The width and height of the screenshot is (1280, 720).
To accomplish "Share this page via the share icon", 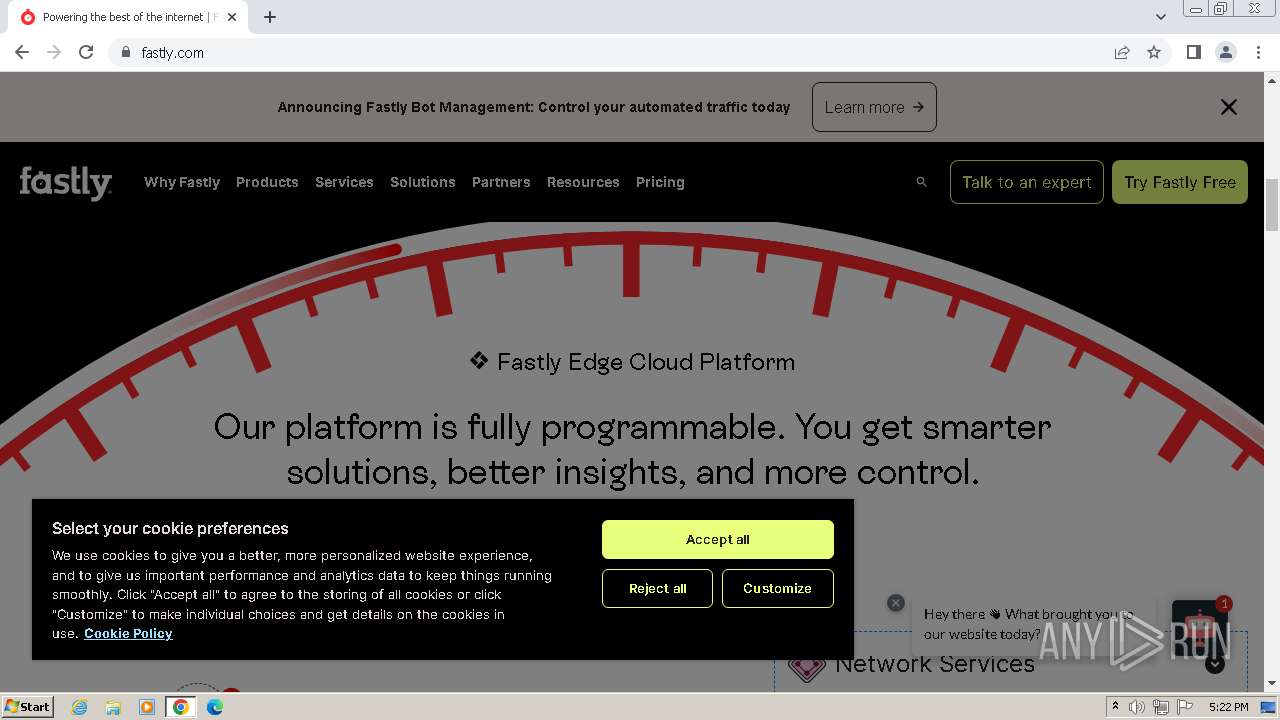I will click(1122, 52).
